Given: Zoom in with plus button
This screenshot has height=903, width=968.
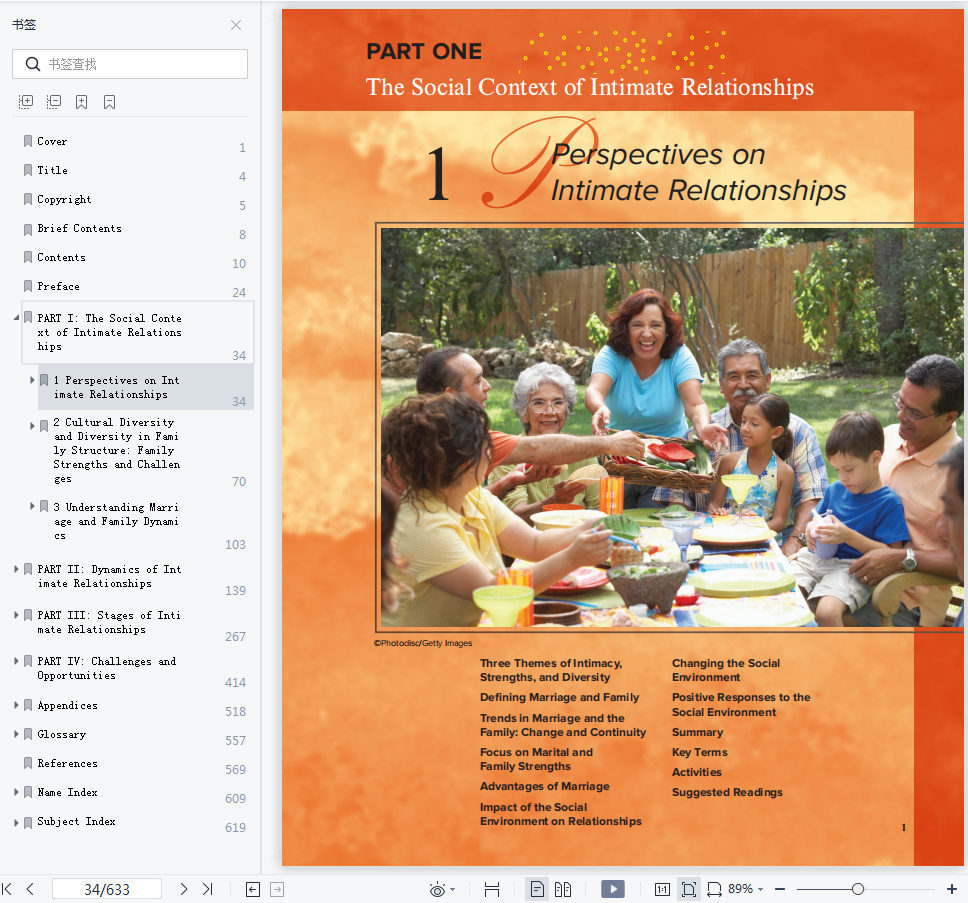Looking at the screenshot, I should point(952,889).
